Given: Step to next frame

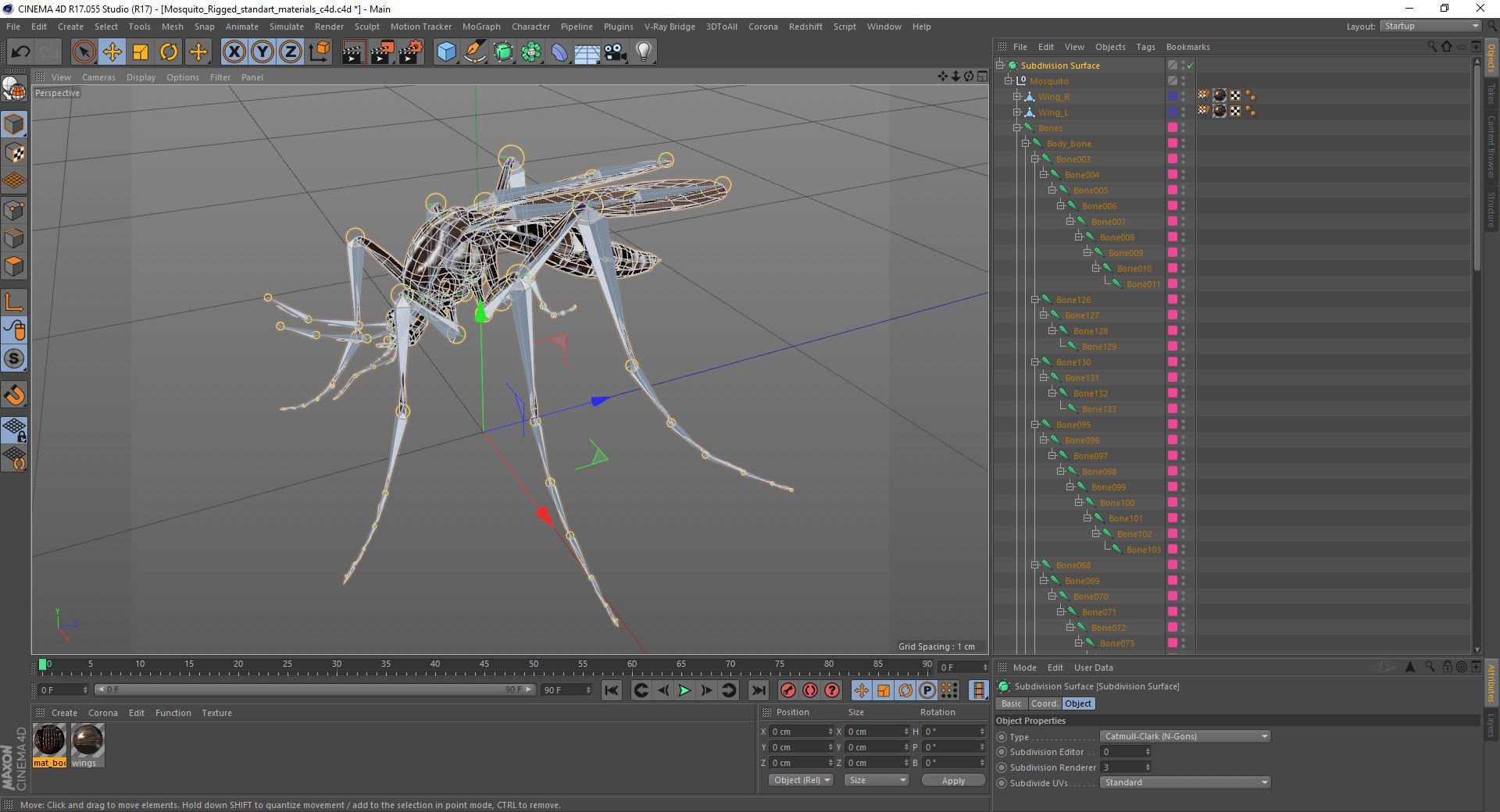Looking at the screenshot, I should click(707, 690).
